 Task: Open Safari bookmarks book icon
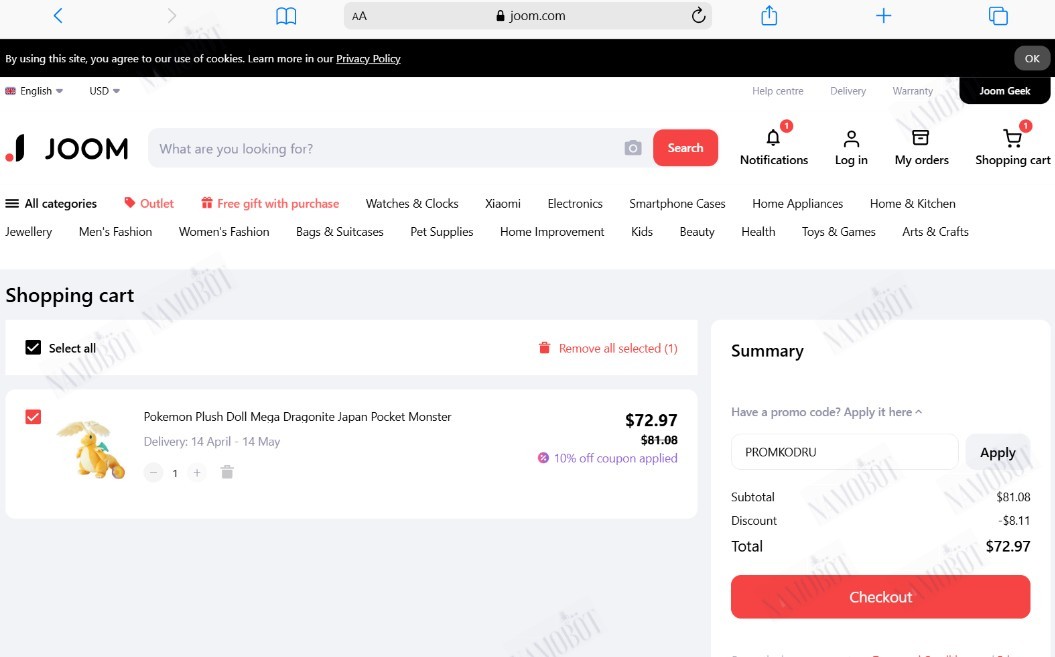[x=286, y=15]
